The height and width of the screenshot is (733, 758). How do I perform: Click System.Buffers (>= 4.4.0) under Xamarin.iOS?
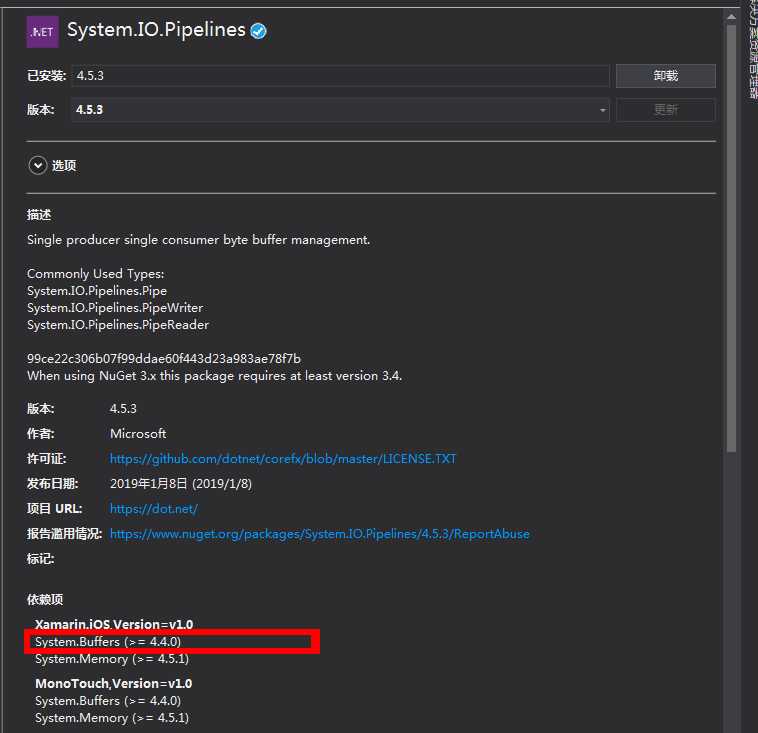click(x=108, y=642)
